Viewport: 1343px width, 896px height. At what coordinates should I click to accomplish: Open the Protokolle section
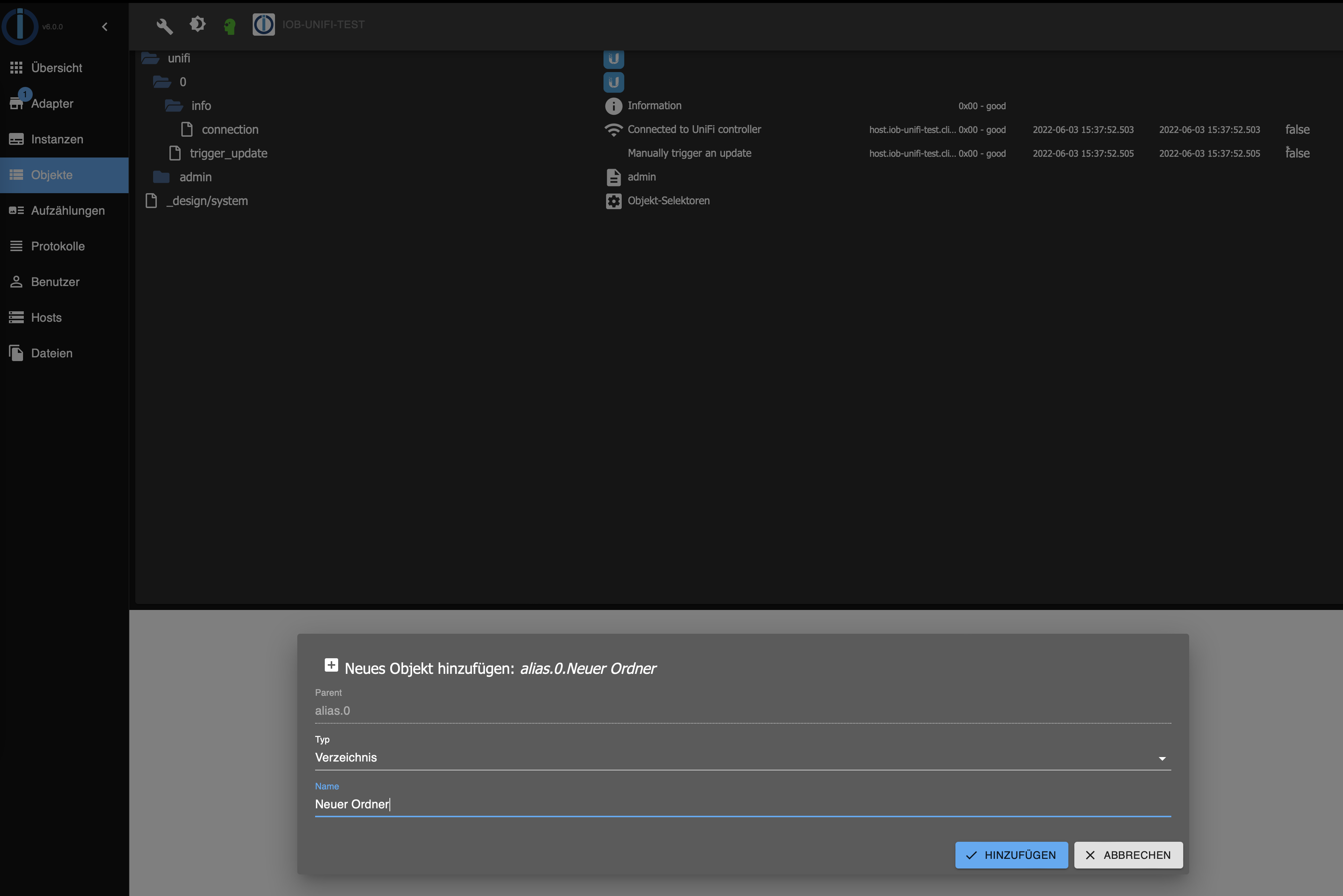(57, 246)
